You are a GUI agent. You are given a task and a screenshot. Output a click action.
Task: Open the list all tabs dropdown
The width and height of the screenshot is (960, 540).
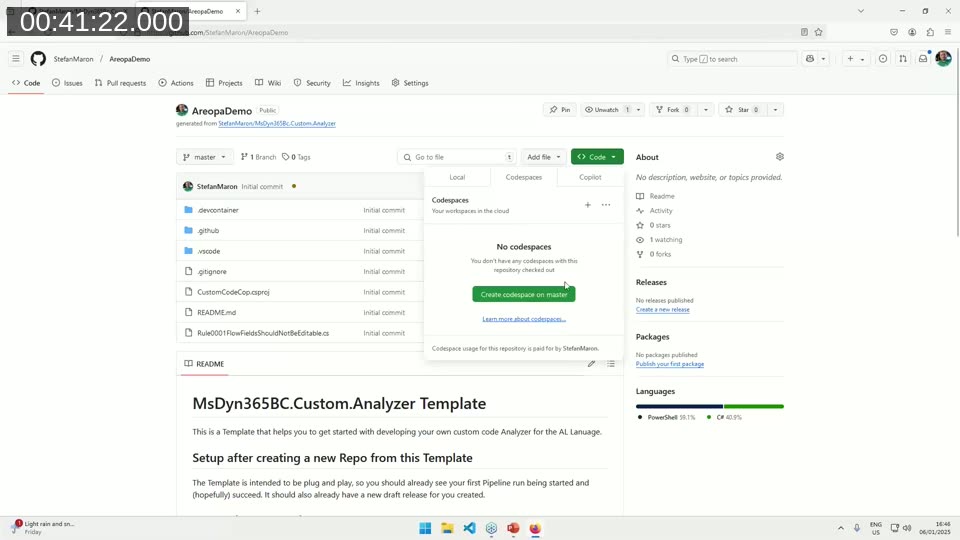861,11
